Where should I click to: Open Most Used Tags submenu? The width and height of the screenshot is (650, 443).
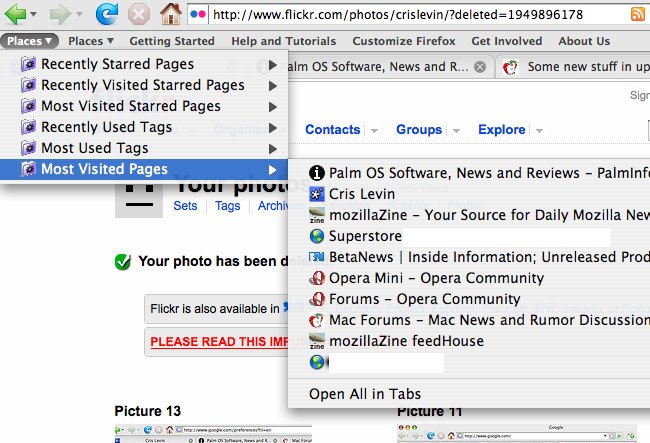pyautogui.click(x=144, y=148)
